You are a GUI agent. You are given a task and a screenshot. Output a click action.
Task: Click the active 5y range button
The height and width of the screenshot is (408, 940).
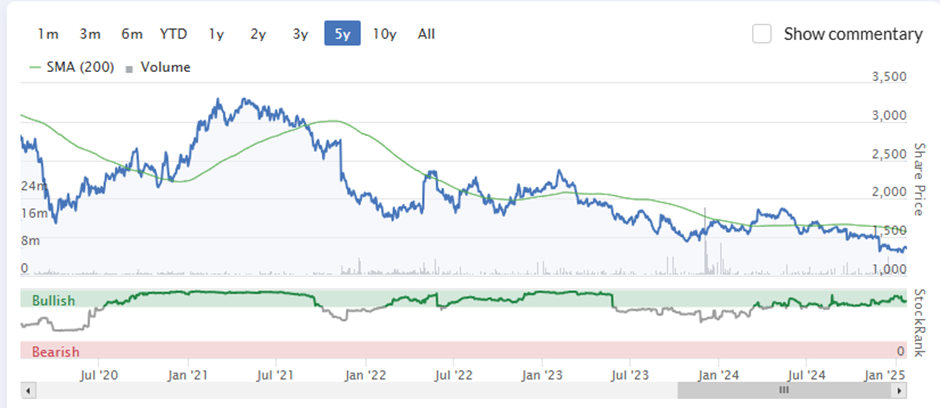pyautogui.click(x=342, y=34)
